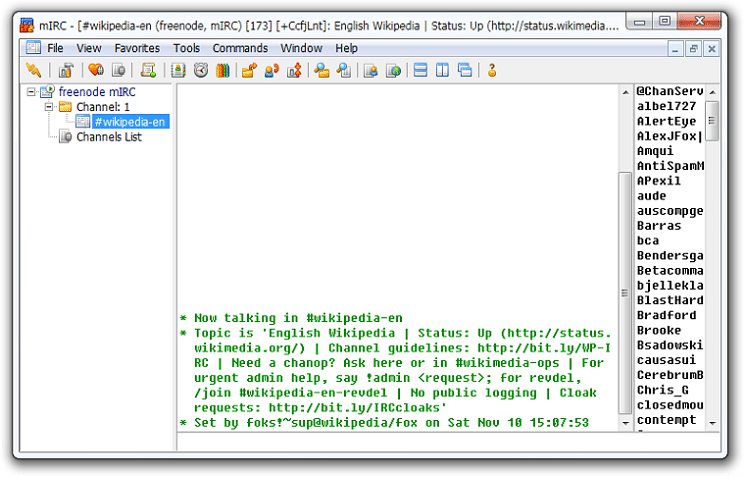Collapse the freenode mIRC tree node
The height and width of the screenshot is (477, 745).
(31, 92)
